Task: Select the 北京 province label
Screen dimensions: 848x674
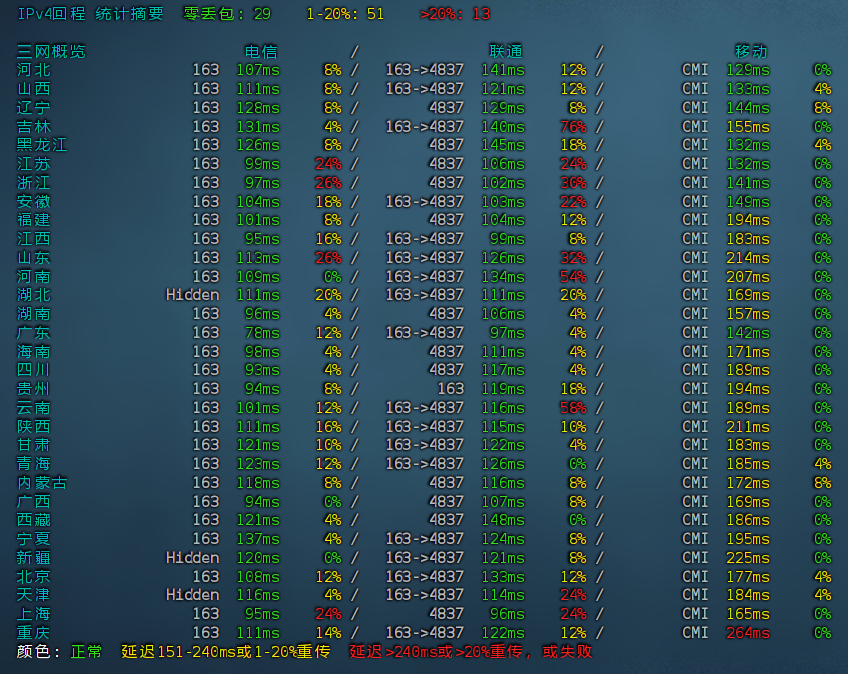Action: click(x=34, y=577)
